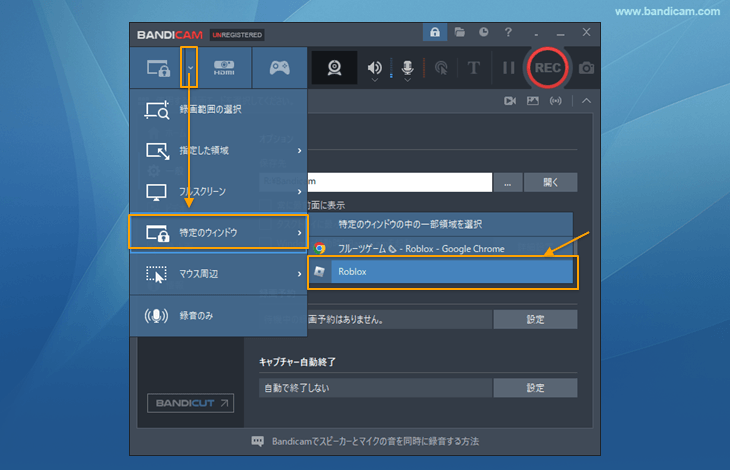Open the help question mark
730x470 pixels.
point(508,32)
